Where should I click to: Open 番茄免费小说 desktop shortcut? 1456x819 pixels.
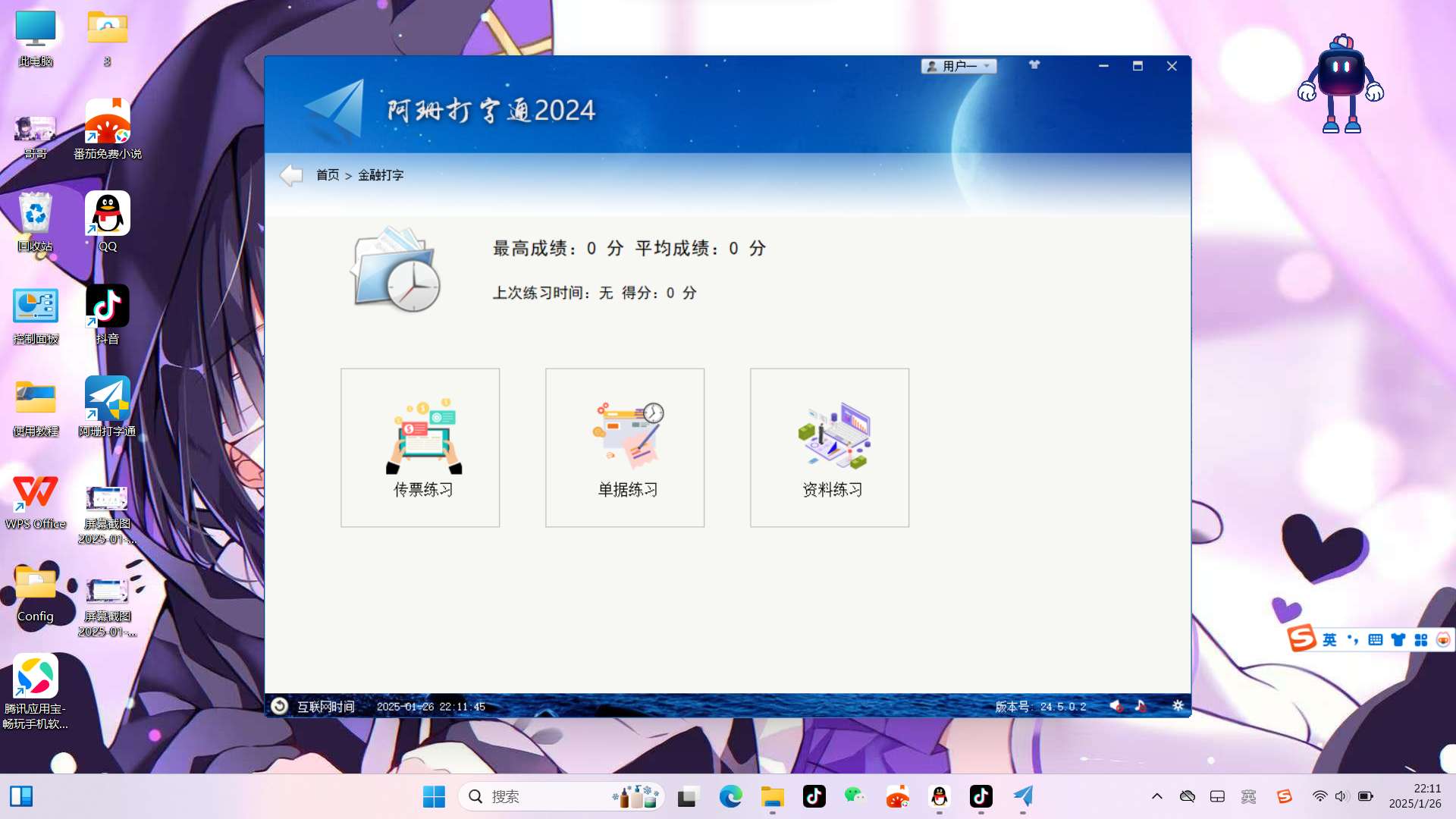pyautogui.click(x=107, y=130)
